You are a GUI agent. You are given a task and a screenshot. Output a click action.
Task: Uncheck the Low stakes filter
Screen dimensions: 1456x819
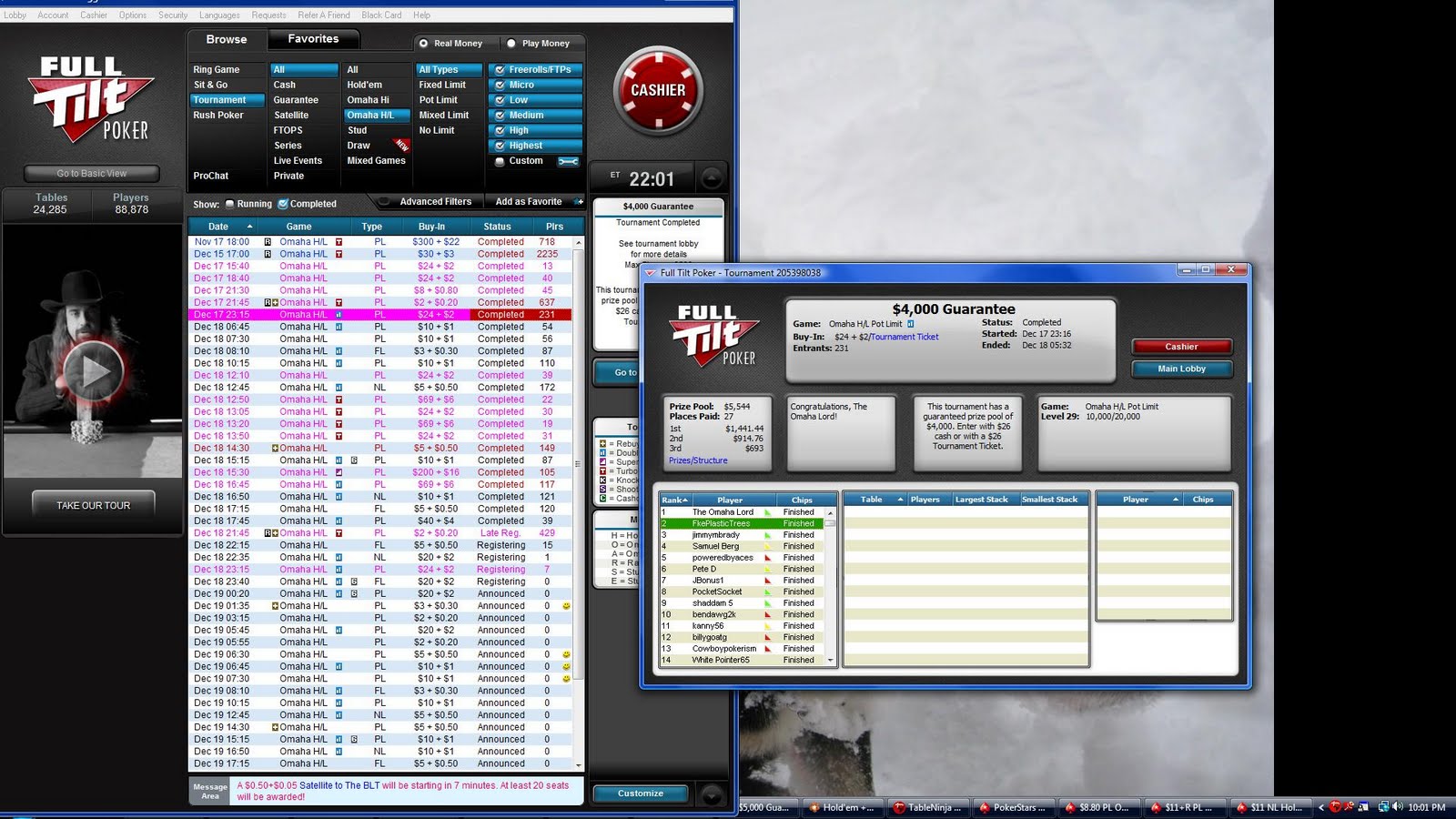[x=500, y=100]
